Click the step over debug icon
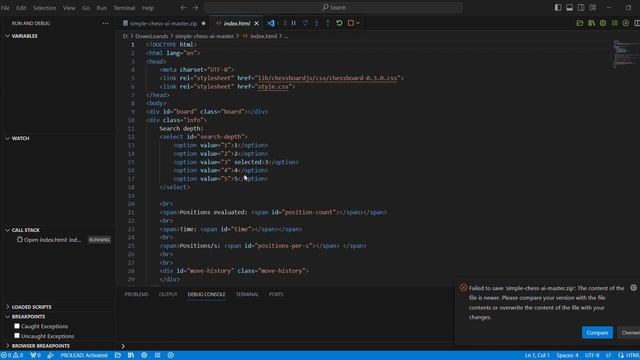 pos(305,23)
